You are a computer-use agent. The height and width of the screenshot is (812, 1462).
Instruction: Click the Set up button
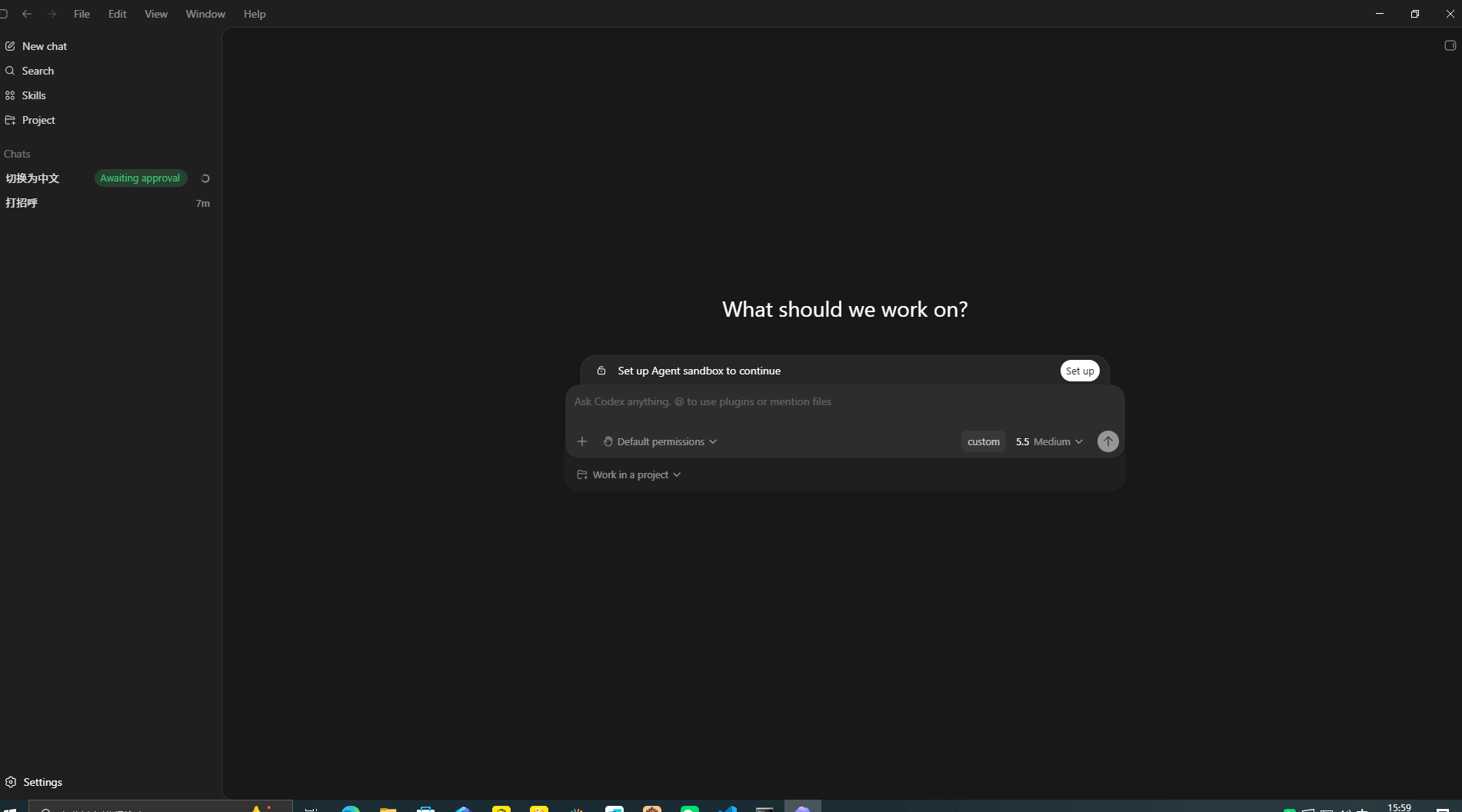pyautogui.click(x=1080, y=371)
